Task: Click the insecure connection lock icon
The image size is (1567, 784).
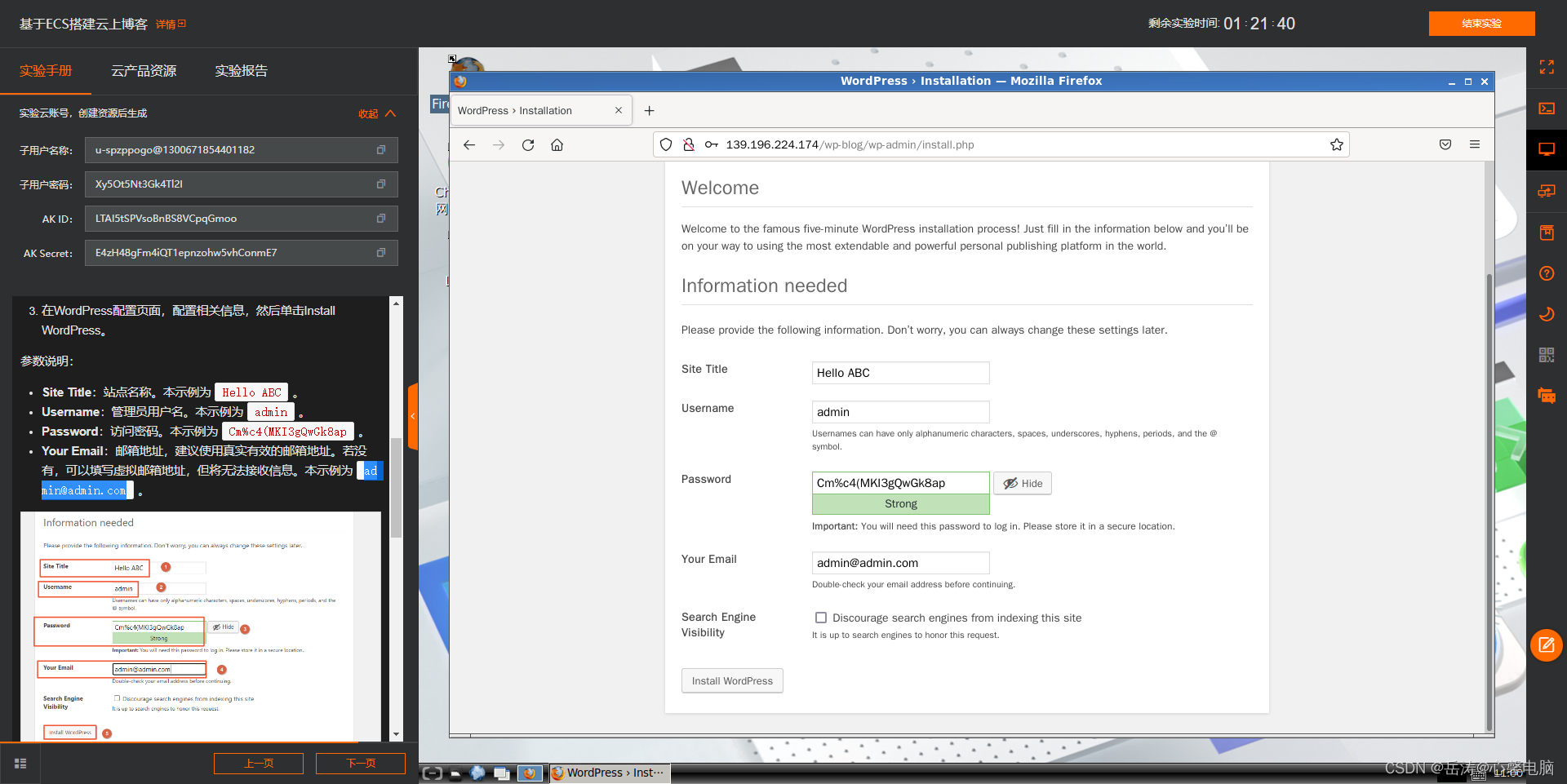Action: point(689,145)
